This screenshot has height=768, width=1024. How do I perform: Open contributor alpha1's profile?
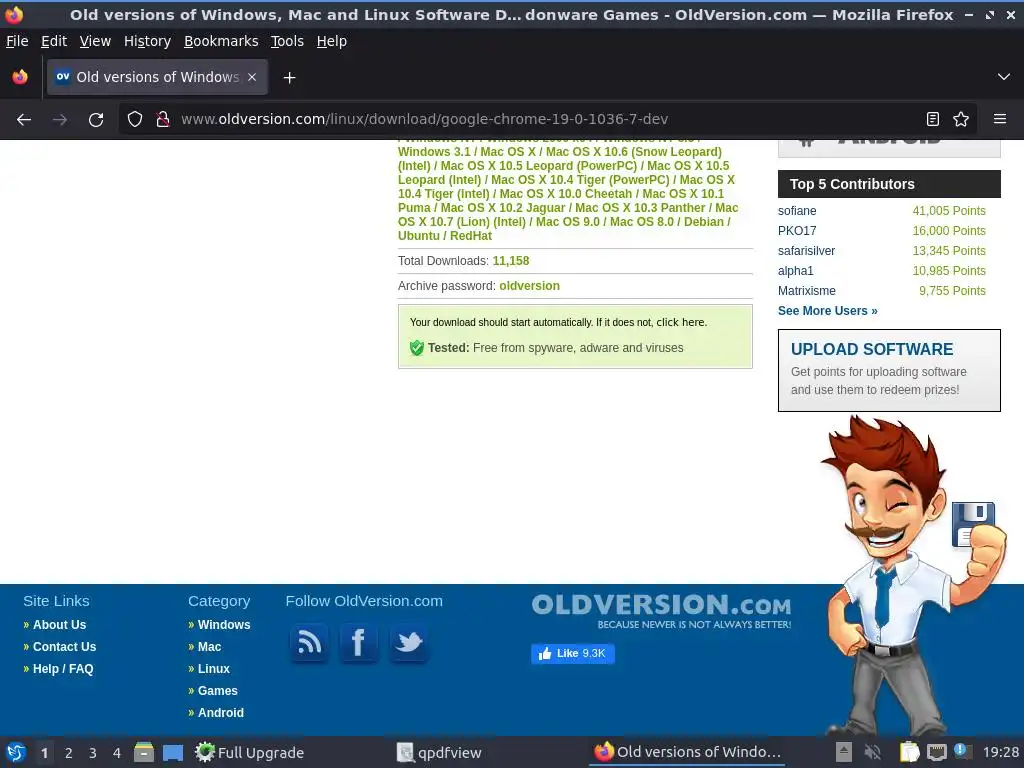tap(795, 271)
